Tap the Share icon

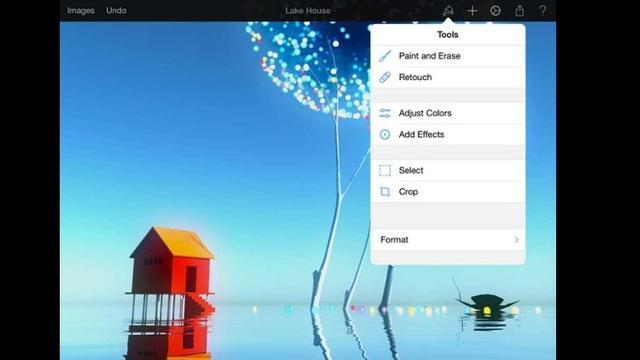point(519,11)
